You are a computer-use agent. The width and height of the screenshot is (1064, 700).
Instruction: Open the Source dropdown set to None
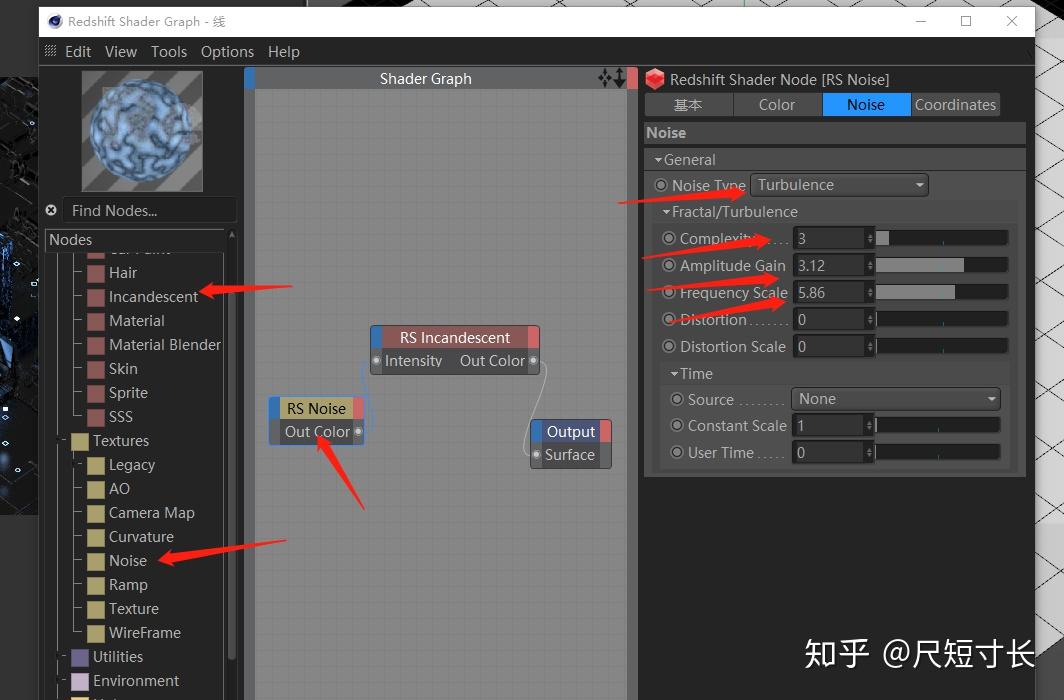click(895, 398)
